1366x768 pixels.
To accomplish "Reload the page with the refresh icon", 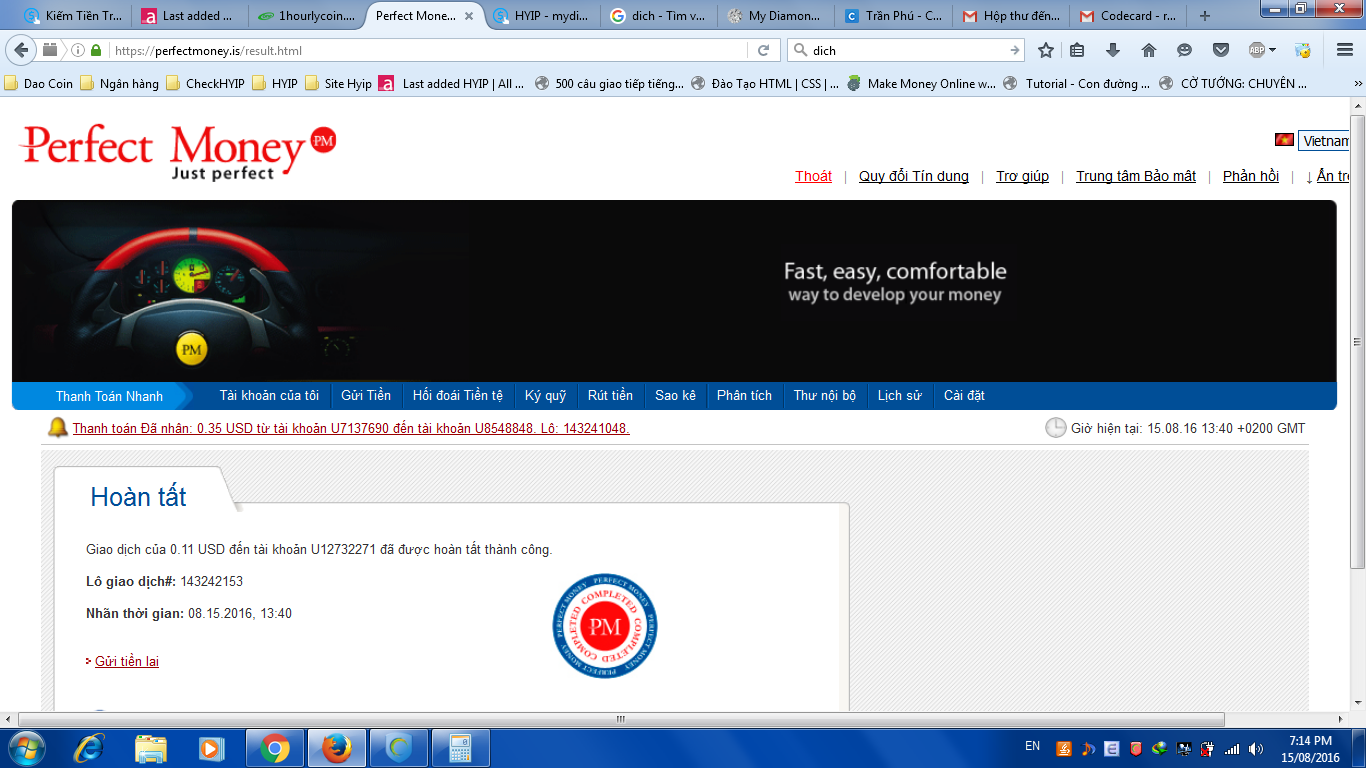I will (763, 50).
